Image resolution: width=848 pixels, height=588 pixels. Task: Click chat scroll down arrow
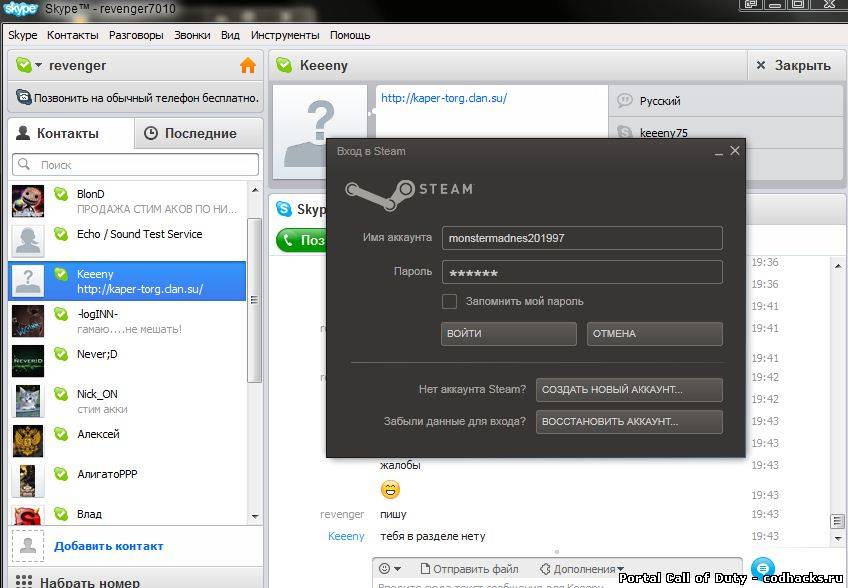[838, 538]
